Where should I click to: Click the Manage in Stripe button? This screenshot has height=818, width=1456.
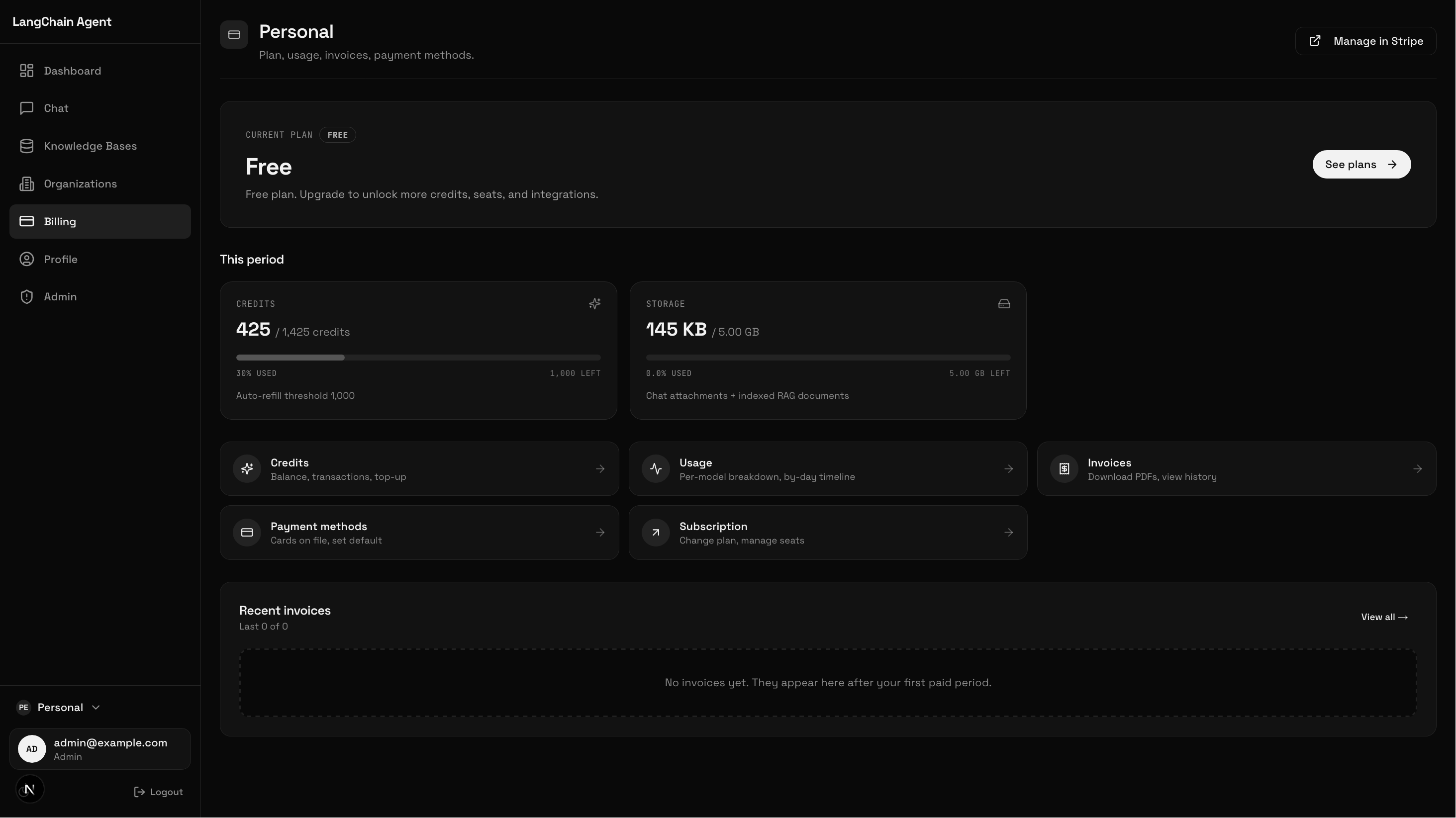point(1365,41)
